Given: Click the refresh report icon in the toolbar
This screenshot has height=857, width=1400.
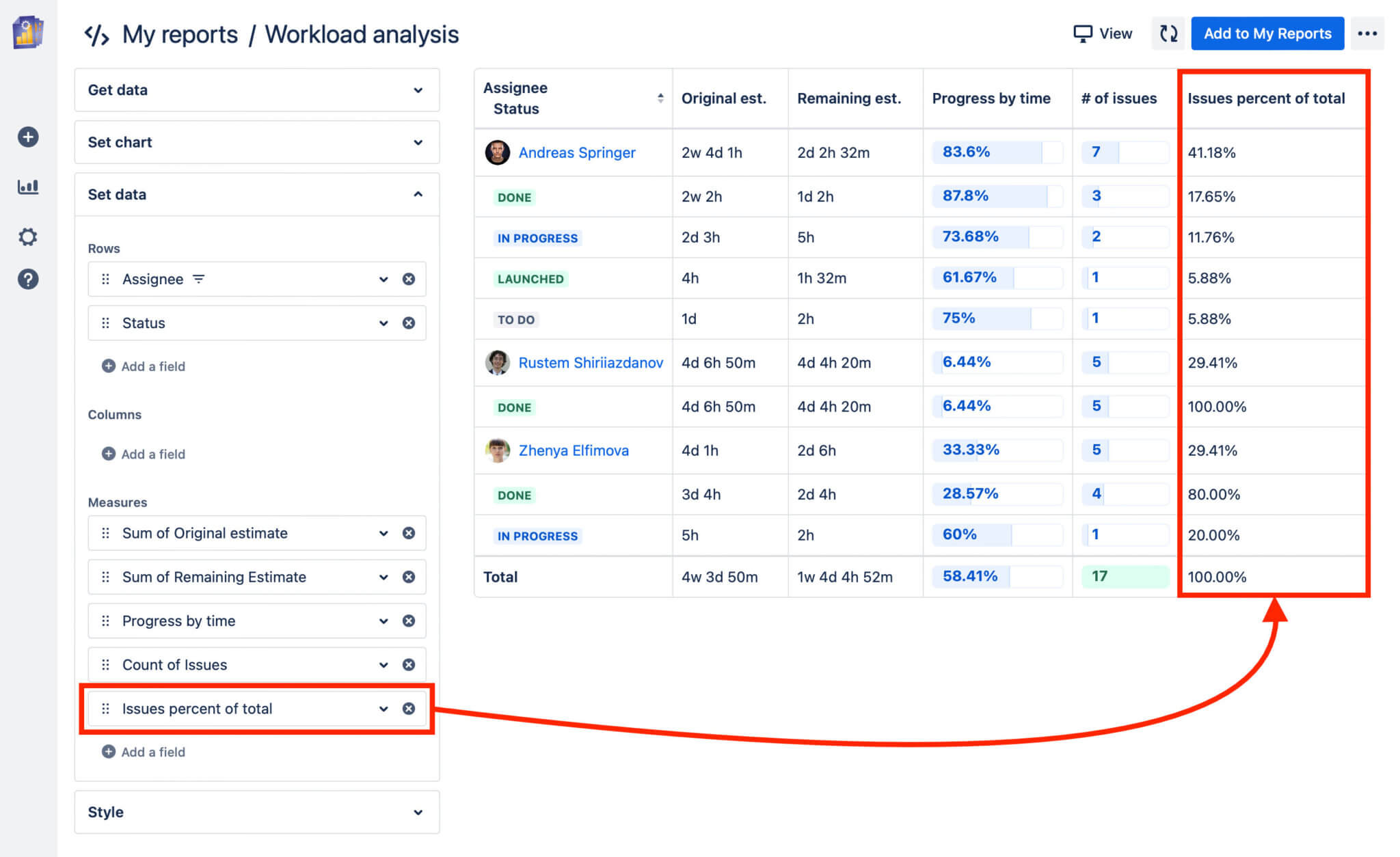Looking at the screenshot, I should [x=1168, y=33].
